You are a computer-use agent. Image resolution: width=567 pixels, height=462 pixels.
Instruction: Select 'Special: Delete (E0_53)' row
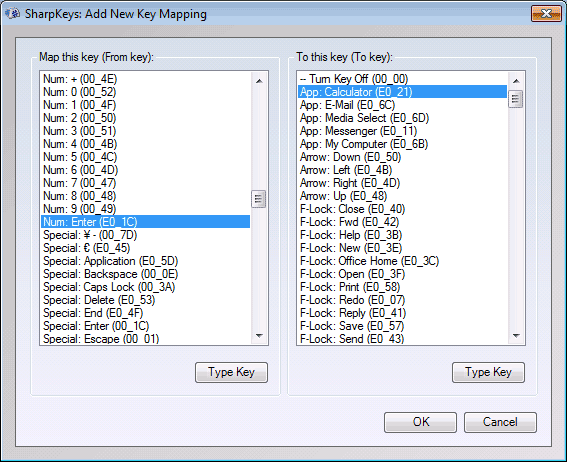(x=146, y=300)
